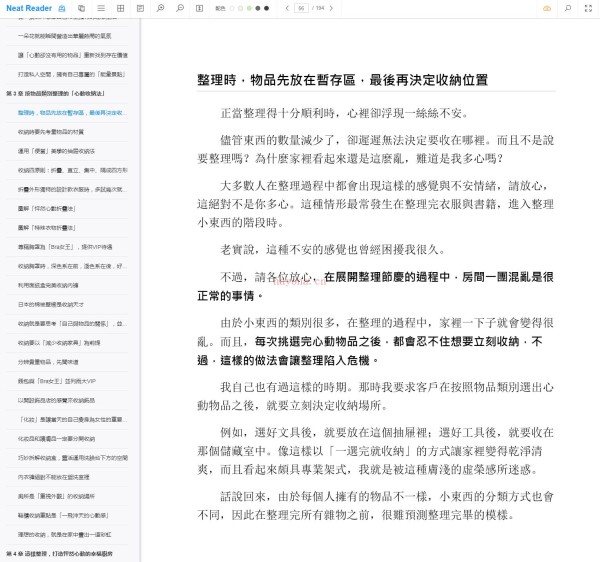Go to next page with right chevron
This screenshot has width=600, height=562.
331,8
